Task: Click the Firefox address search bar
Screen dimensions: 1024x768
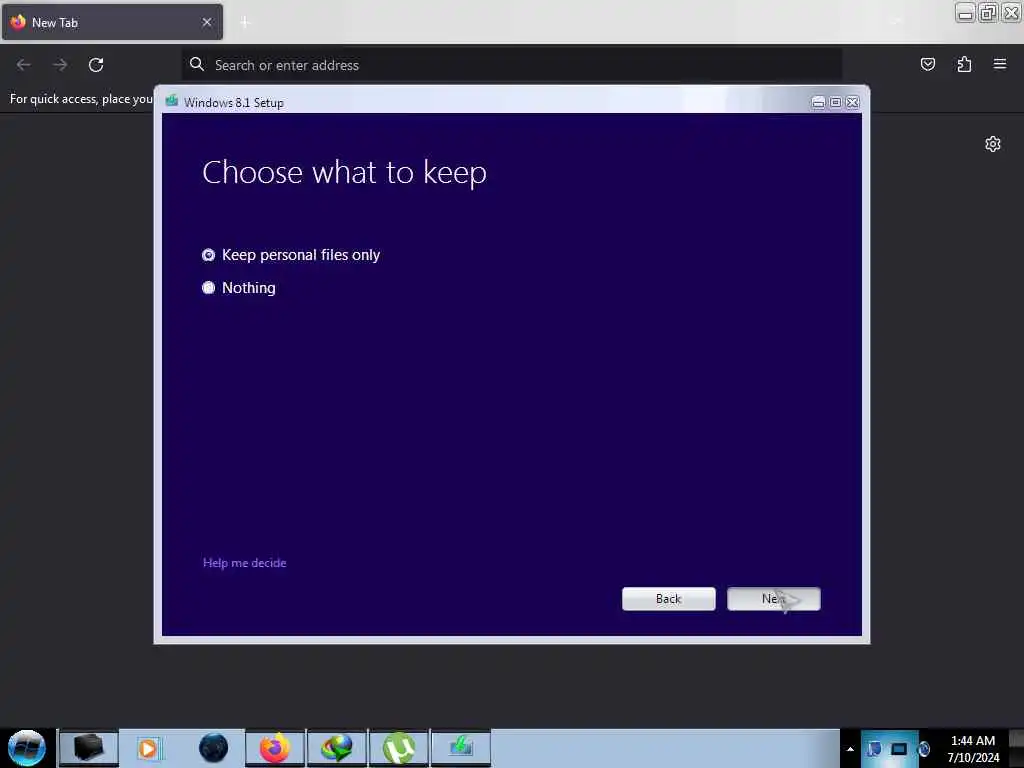Action: [x=511, y=65]
